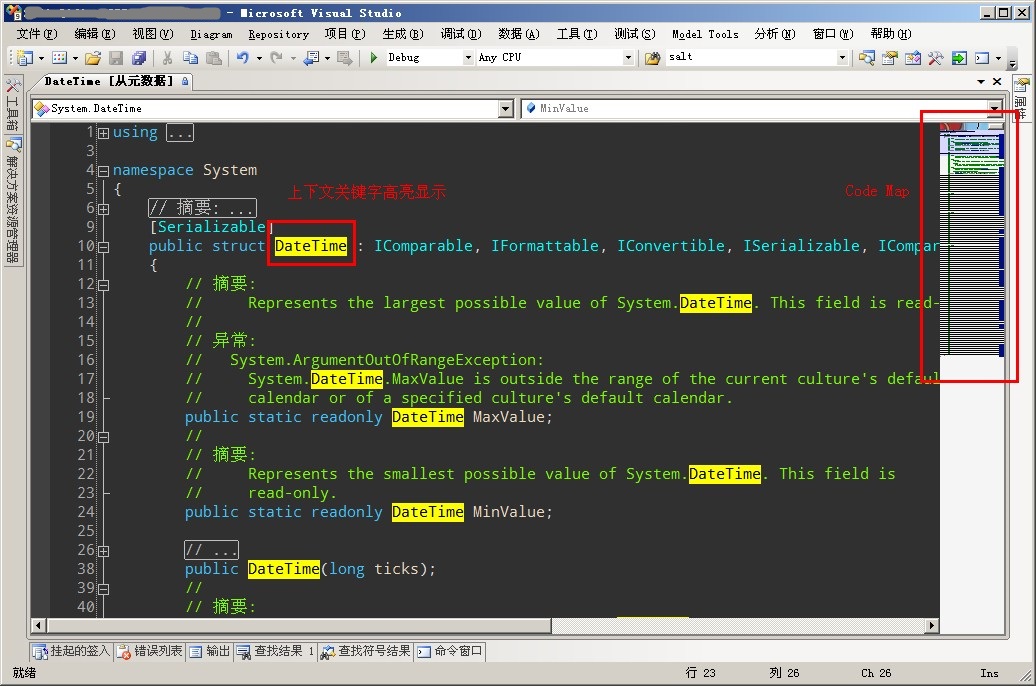Click the Undo arrow icon
This screenshot has width=1036, height=686.
[x=243, y=58]
